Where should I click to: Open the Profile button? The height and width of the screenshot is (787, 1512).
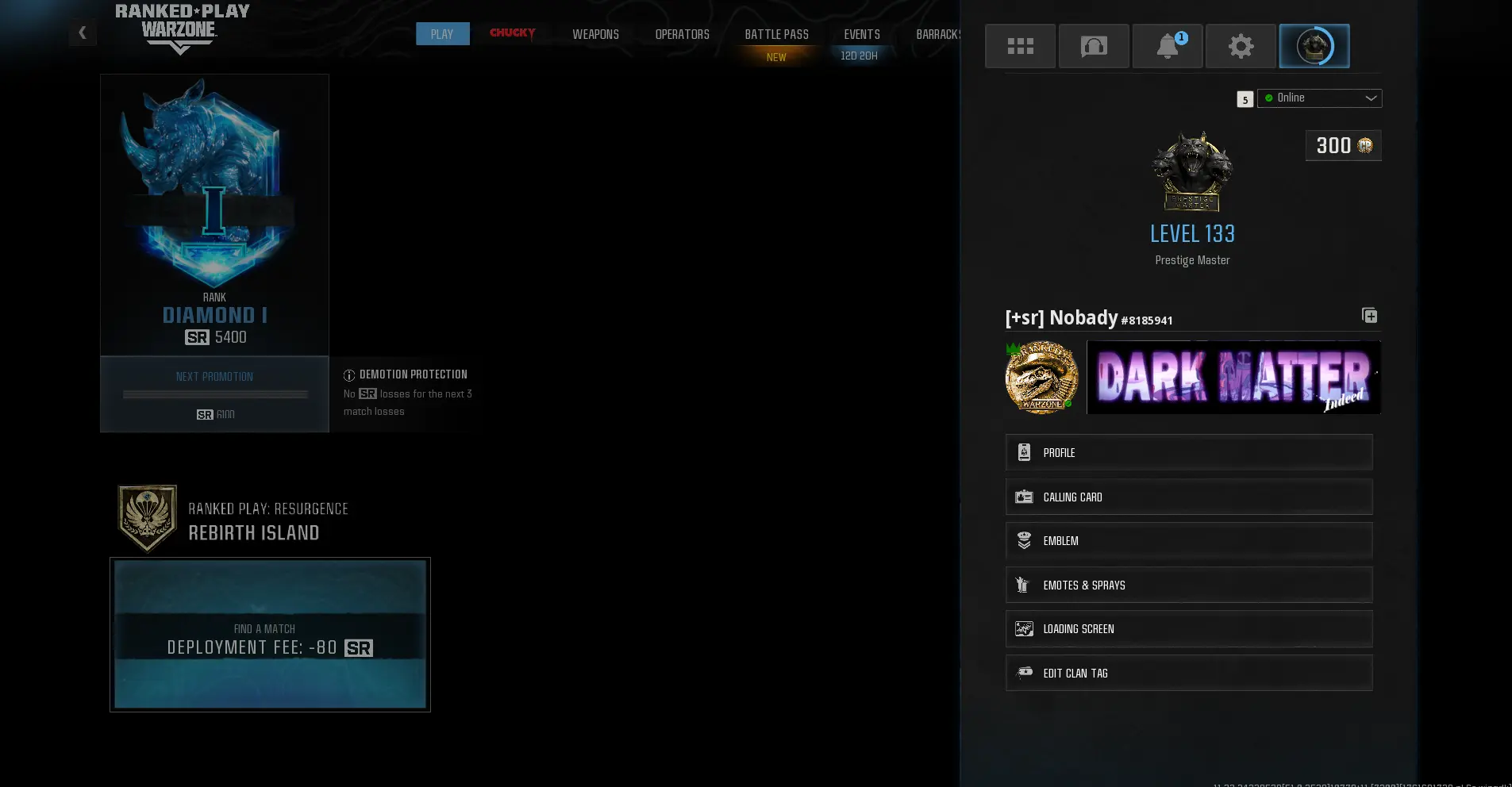coord(1189,452)
